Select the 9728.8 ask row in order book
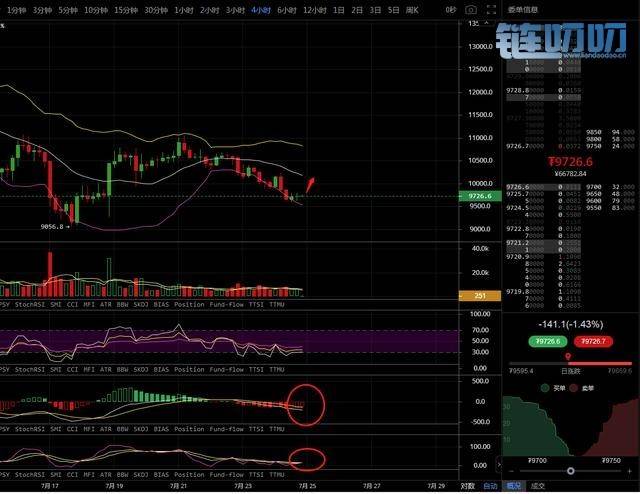This screenshot has width=640, height=494. click(x=544, y=90)
